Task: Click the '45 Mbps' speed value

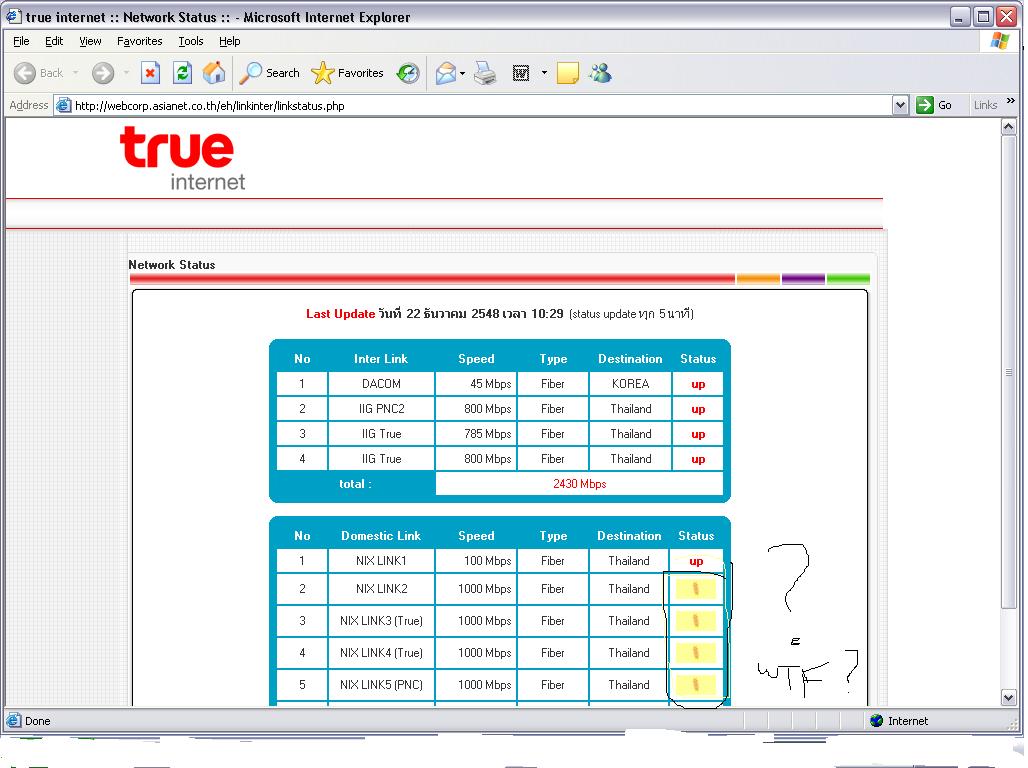Action: pos(490,384)
